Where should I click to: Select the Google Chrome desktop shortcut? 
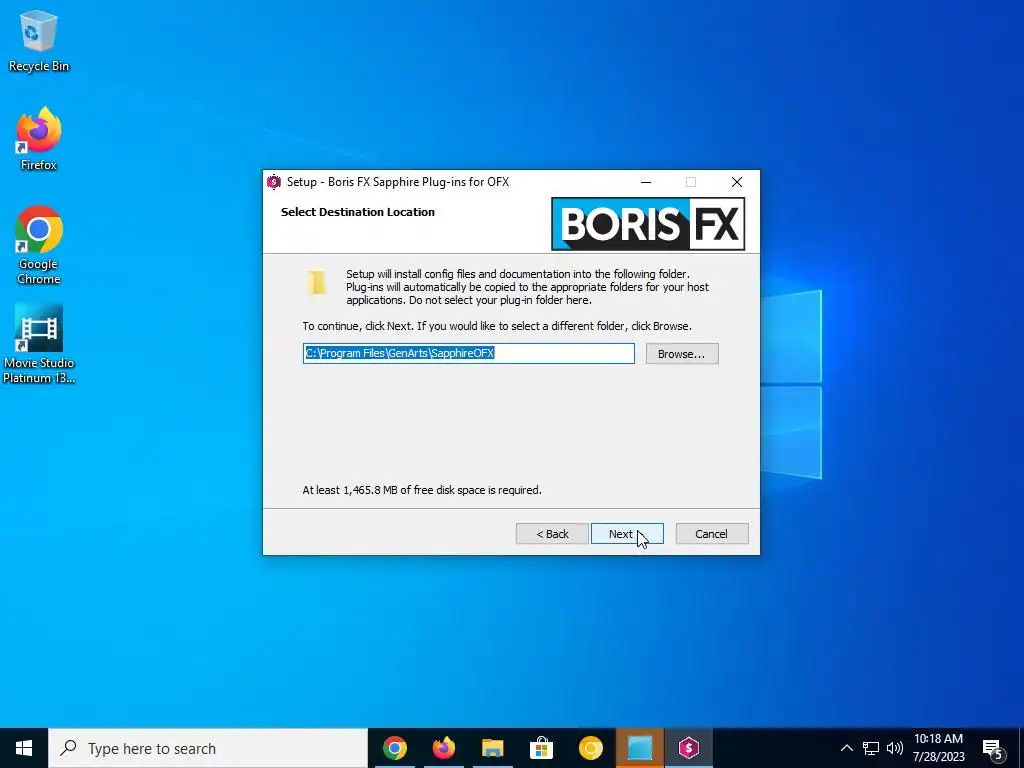(x=39, y=245)
